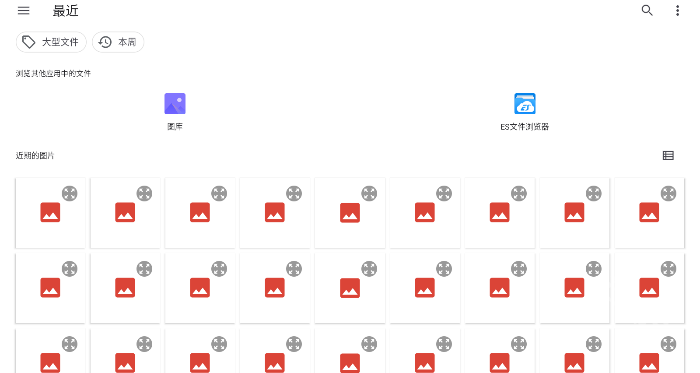Open the ES文件浏览器 app icon
This screenshot has height=373, width=700.
(x=525, y=104)
